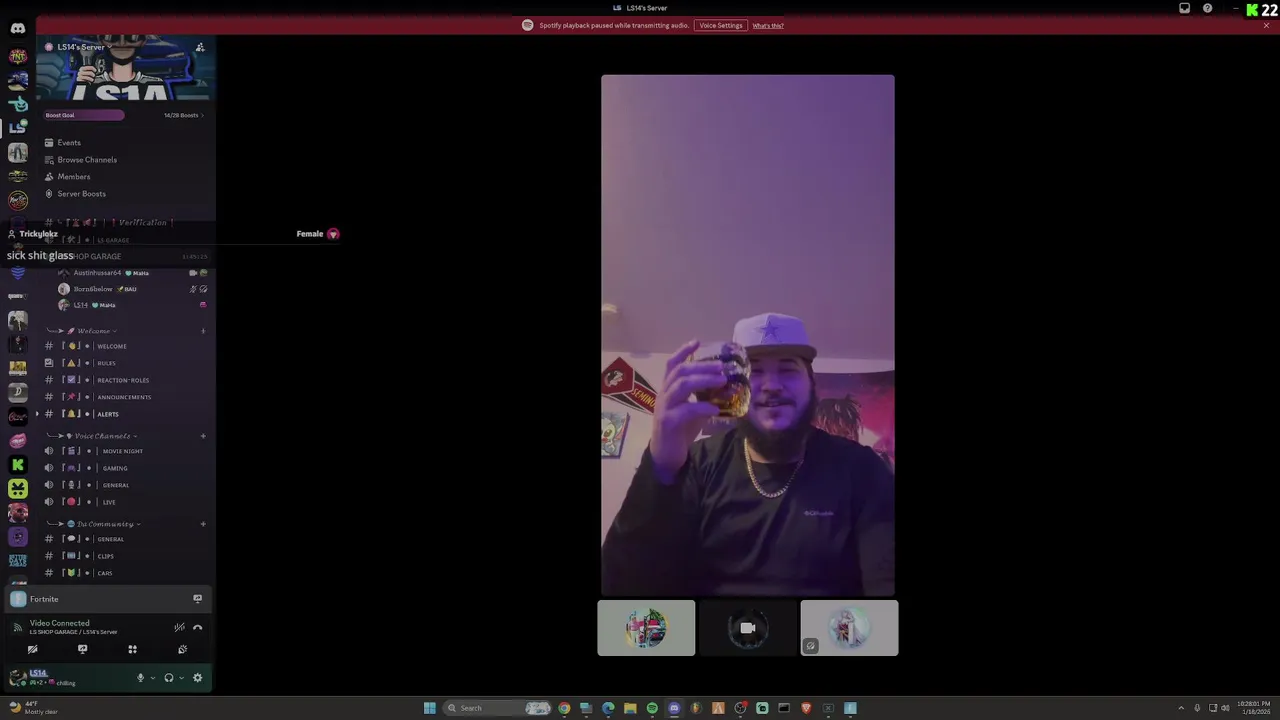
Task: Click the green Kick app server icon
Action: (x=17, y=464)
